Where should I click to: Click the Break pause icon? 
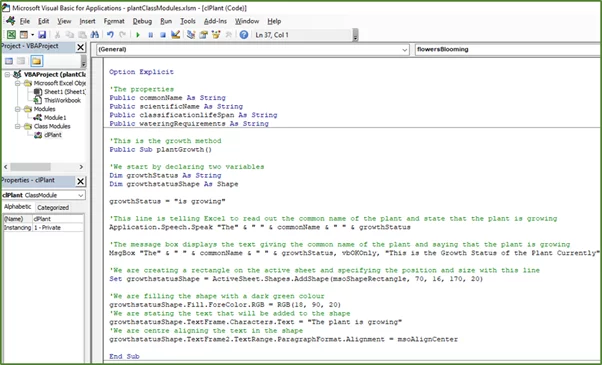pyautogui.click(x=150, y=35)
